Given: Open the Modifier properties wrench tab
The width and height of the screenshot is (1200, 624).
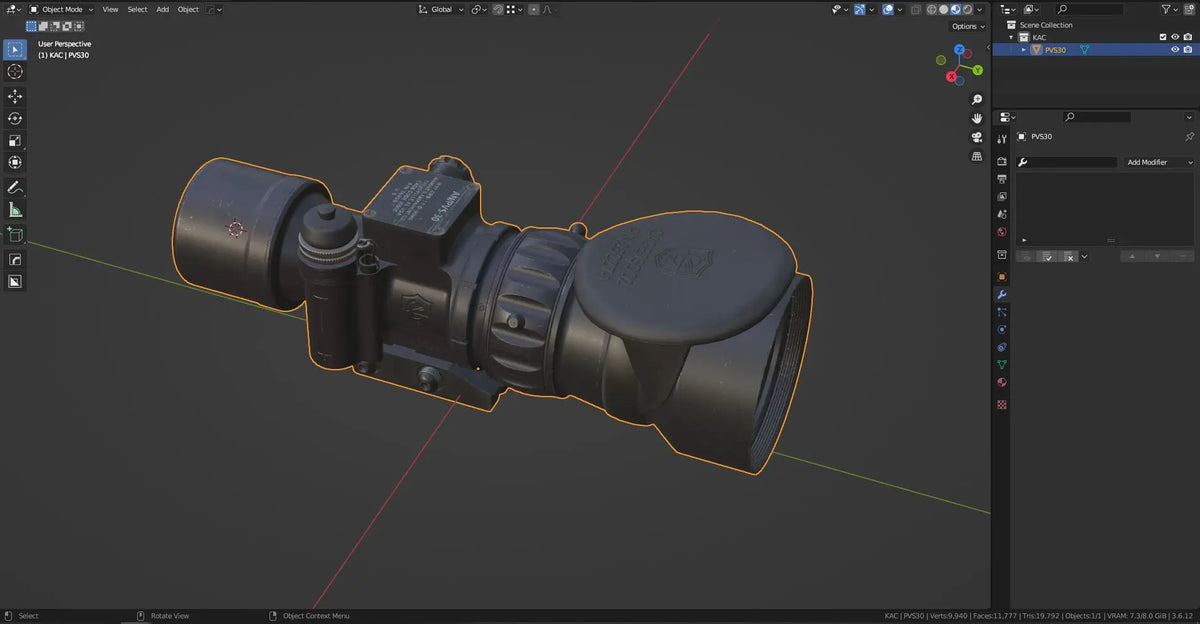Looking at the screenshot, I should [x=1002, y=295].
